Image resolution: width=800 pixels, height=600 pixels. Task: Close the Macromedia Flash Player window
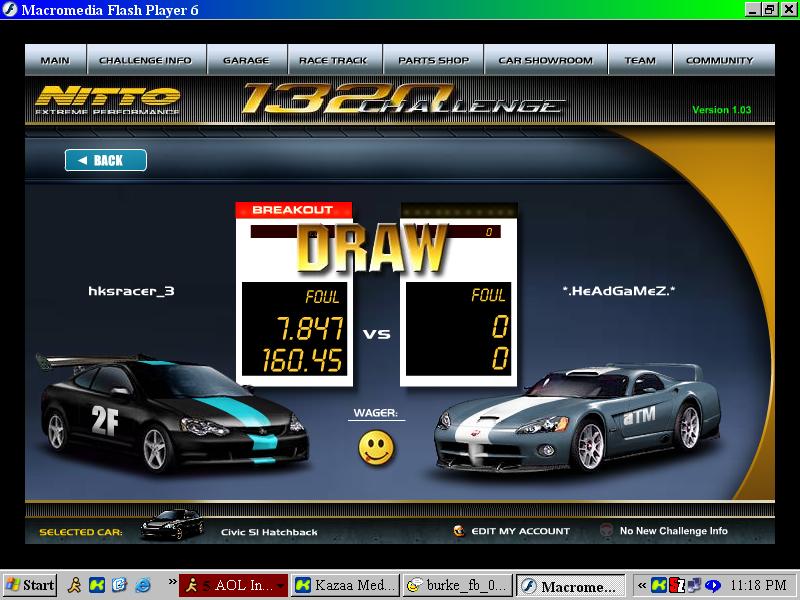click(788, 10)
